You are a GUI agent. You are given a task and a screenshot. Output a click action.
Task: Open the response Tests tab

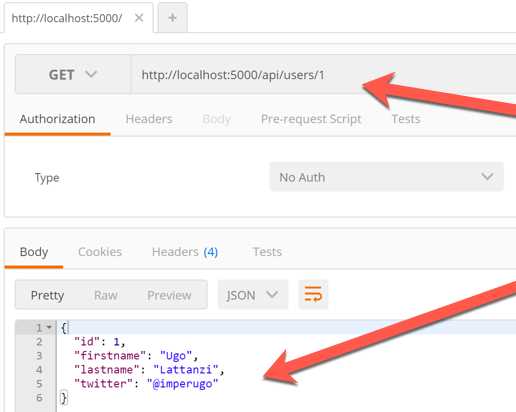tap(267, 252)
